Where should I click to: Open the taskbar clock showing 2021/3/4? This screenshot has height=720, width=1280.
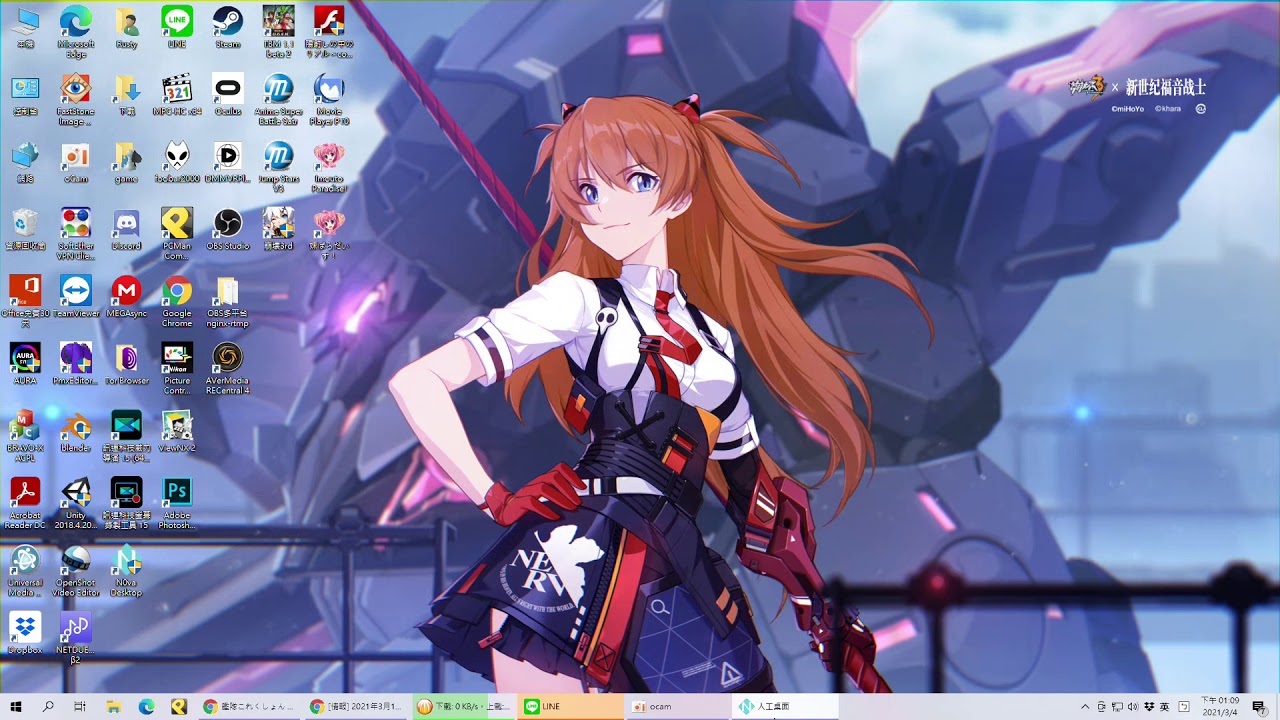click(x=1220, y=706)
